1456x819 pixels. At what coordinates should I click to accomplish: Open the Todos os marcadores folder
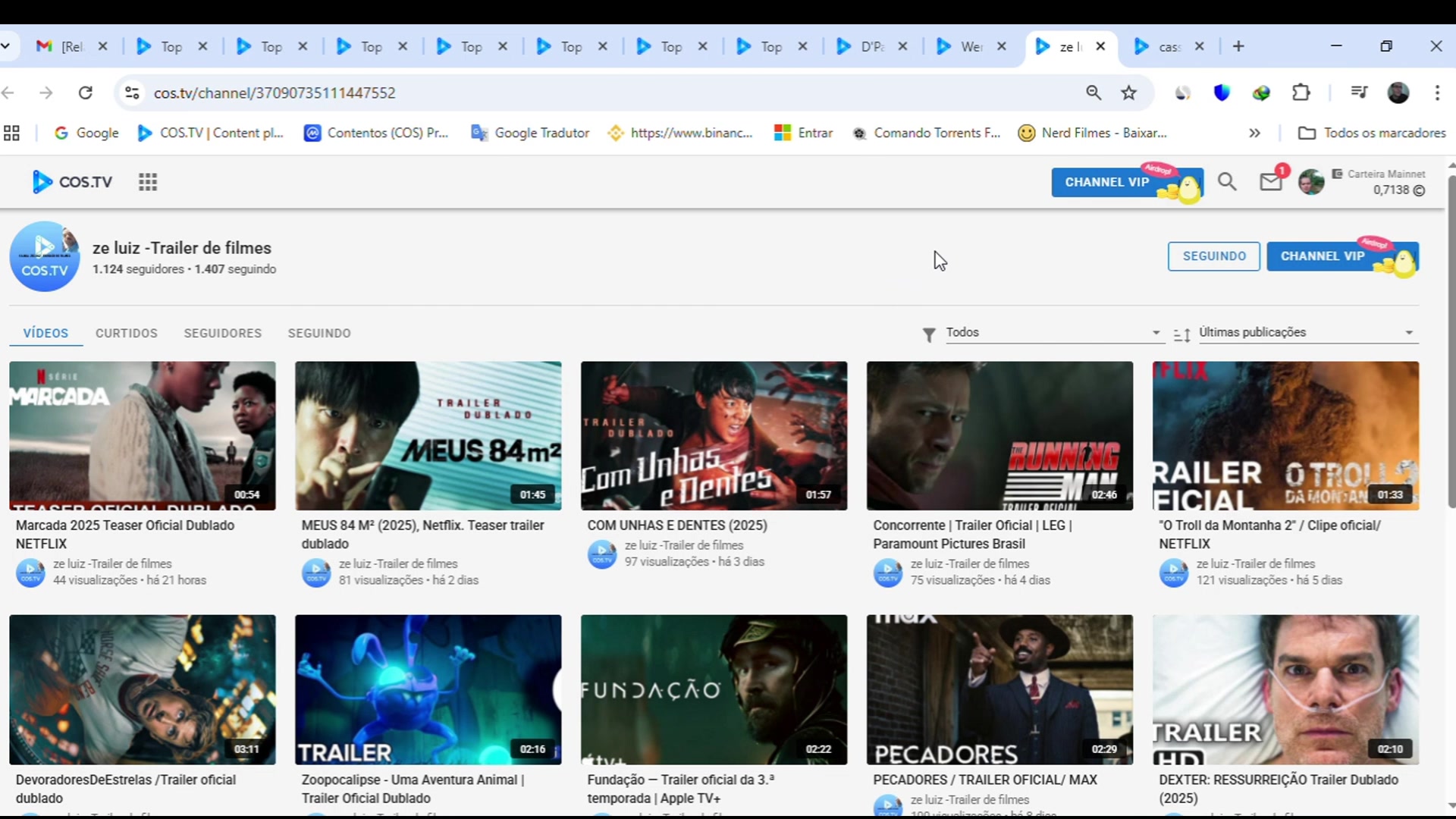click(1372, 133)
